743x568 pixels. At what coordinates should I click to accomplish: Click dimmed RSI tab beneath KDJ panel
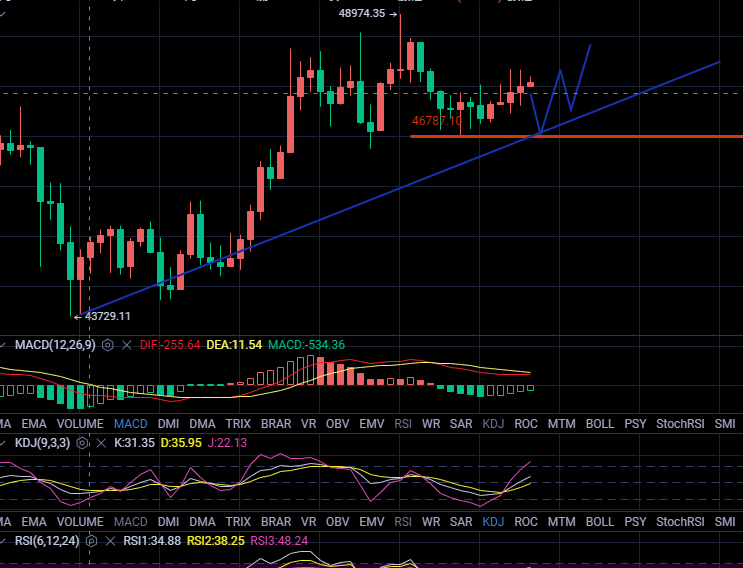pyautogui.click(x=403, y=522)
